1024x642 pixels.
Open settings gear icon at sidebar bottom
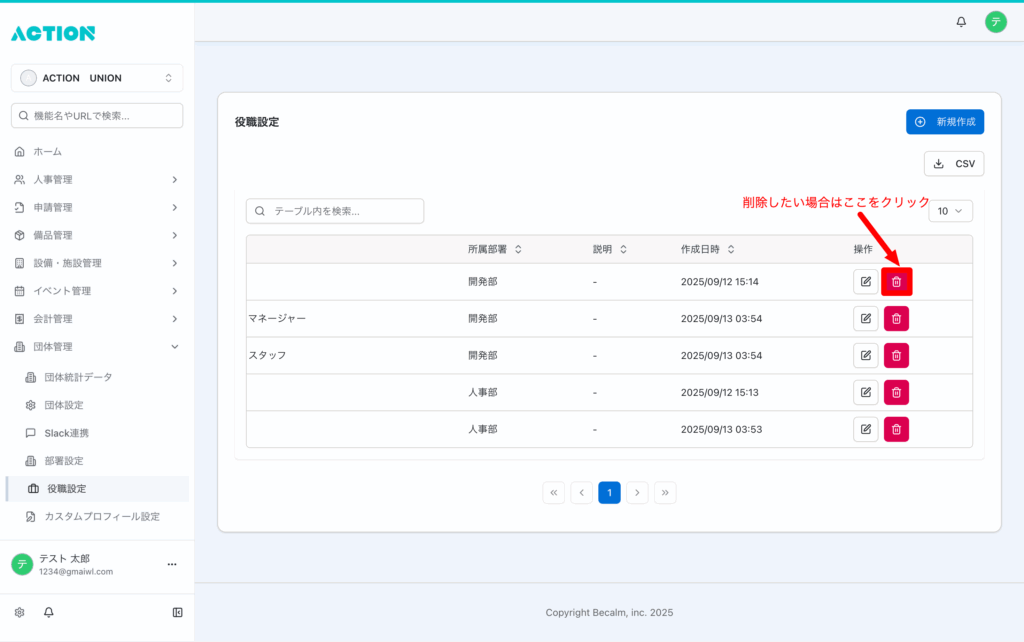(19, 612)
